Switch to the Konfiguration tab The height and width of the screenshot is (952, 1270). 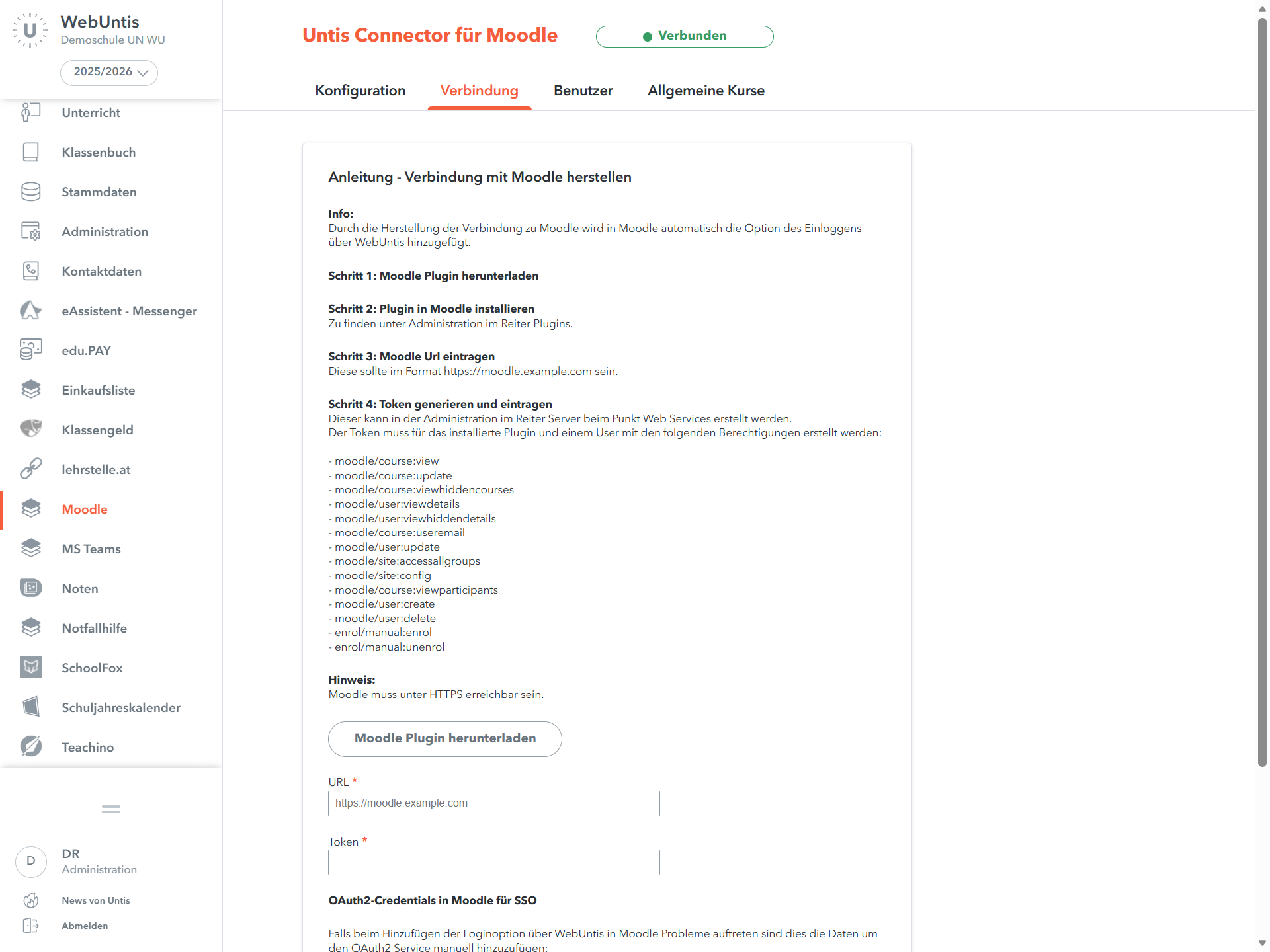click(360, 91)
